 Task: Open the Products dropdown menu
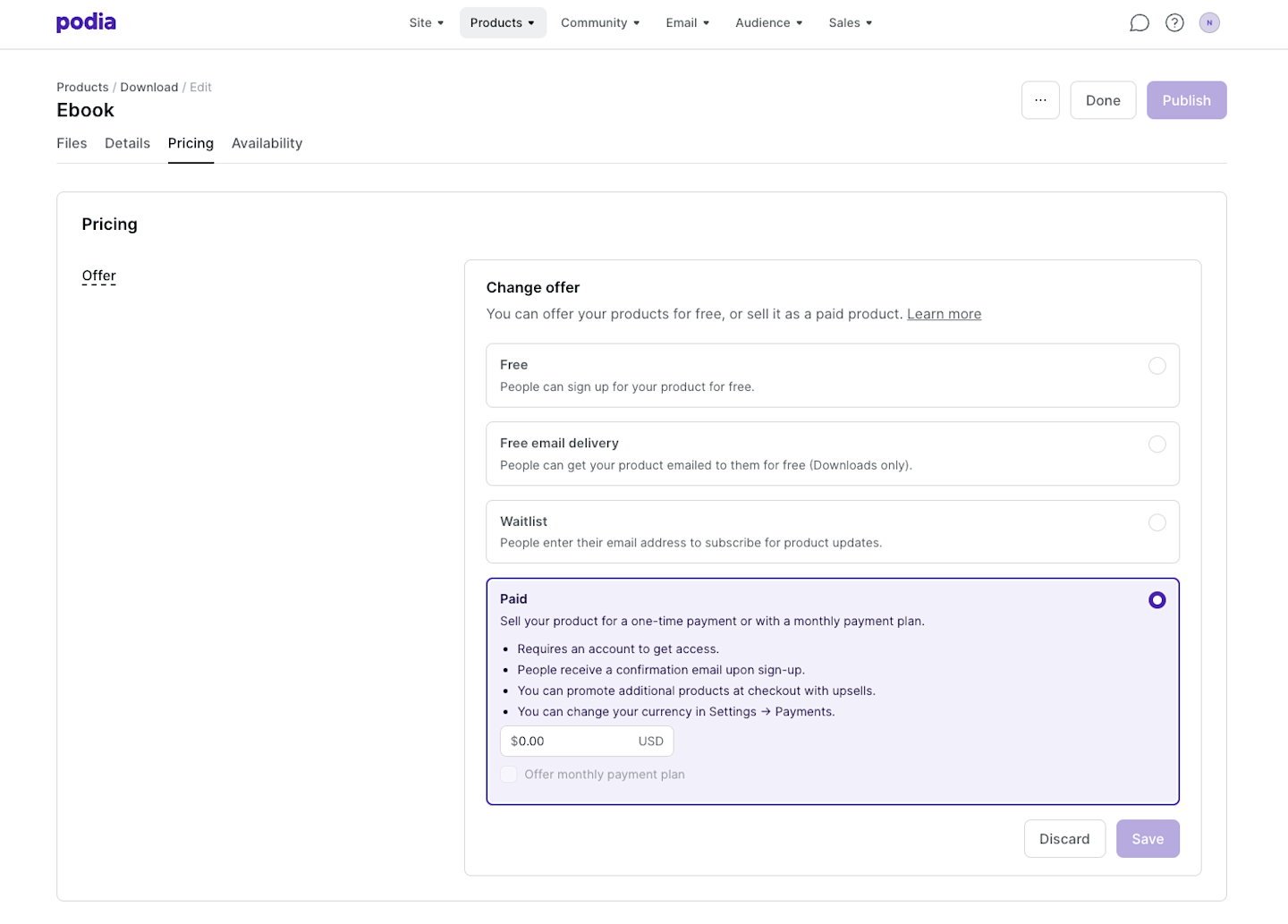[503, 23]
